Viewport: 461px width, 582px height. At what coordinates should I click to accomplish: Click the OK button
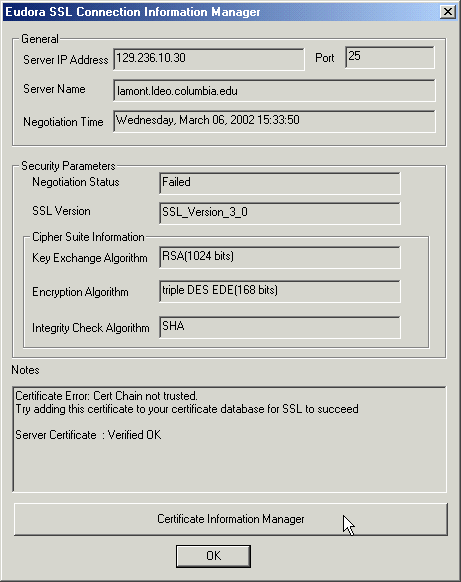point(213,556)
